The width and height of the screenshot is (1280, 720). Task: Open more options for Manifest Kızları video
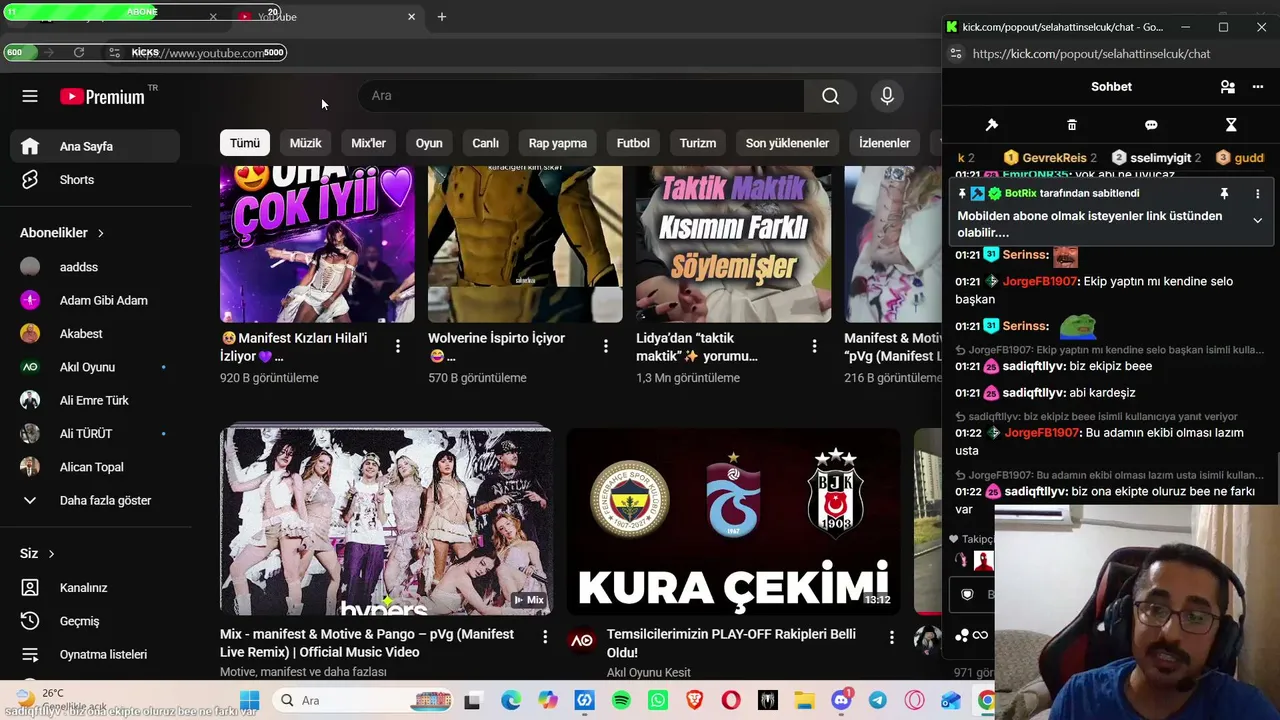pyautogui.click(x=398, y=346)
